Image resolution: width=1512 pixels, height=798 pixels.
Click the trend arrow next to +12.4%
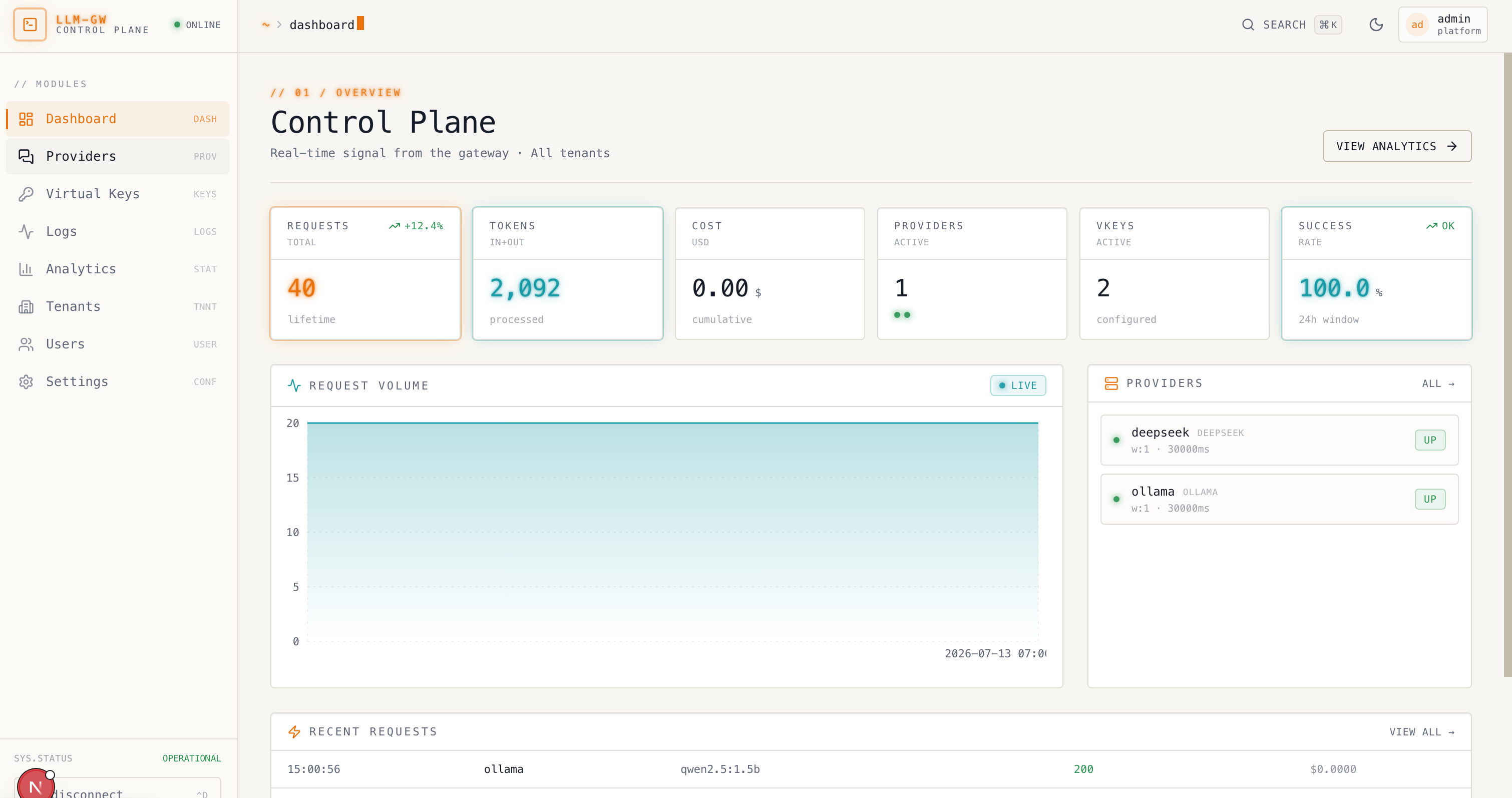point(395,226)
